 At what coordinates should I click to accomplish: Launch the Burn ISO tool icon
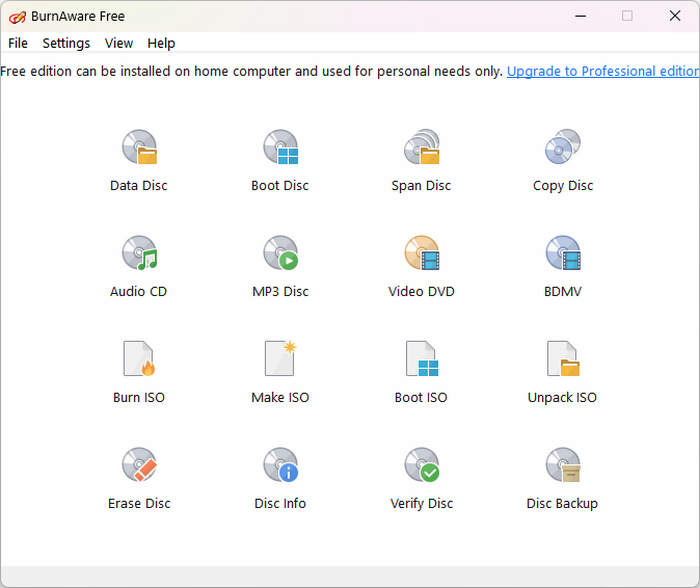[x=139, y=359]
